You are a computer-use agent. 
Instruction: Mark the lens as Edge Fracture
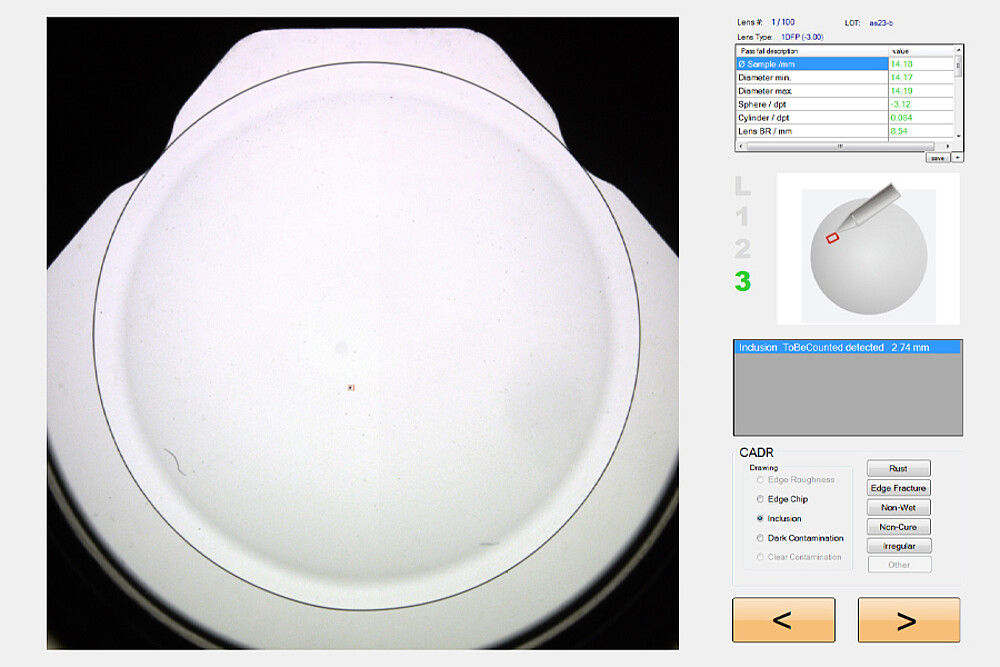(899, 488)
